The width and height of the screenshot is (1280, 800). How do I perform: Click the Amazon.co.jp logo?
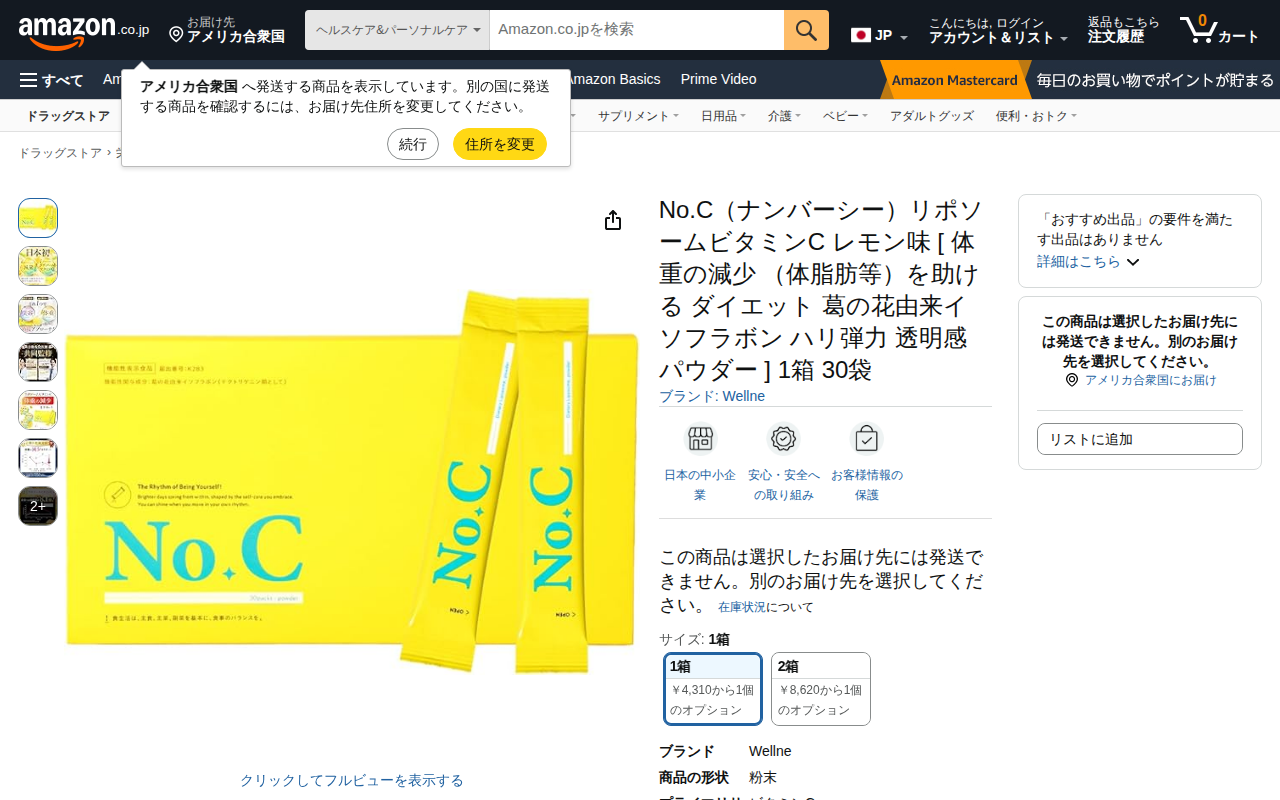pyautogui.click(x=84, y=31)
